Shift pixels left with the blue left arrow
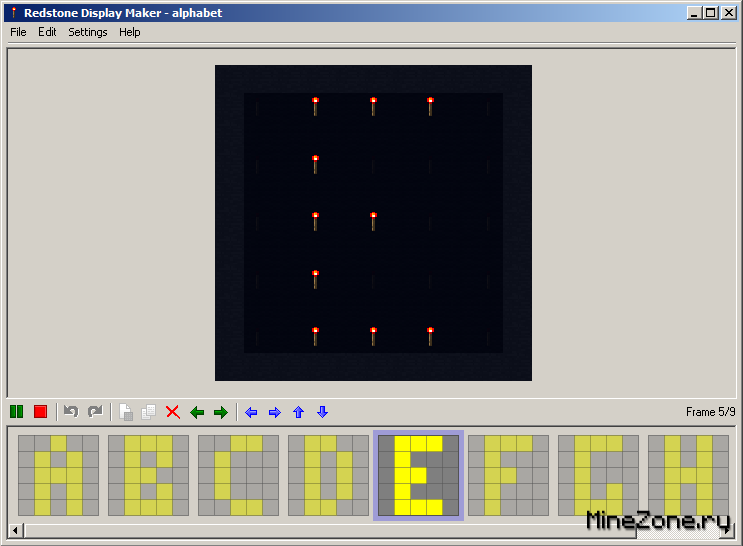Screen dimensions: 743x546 tap(251, 412)
